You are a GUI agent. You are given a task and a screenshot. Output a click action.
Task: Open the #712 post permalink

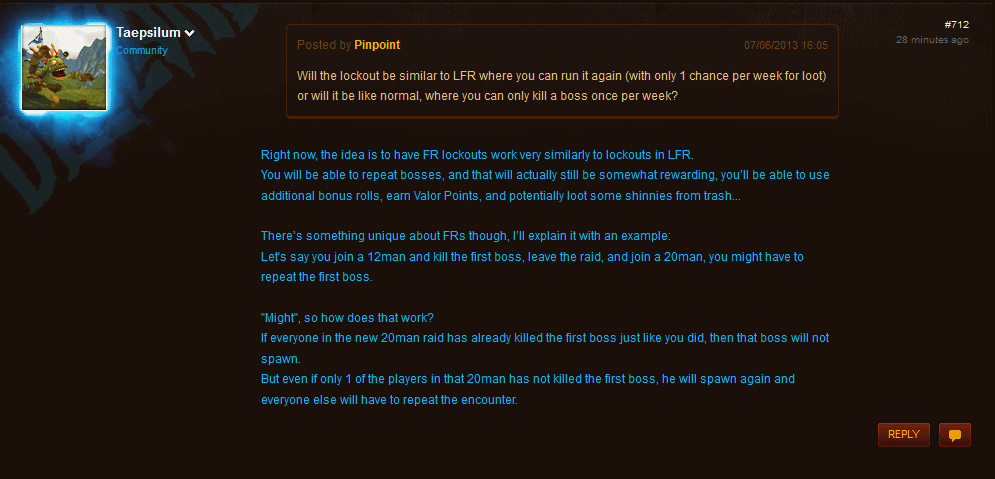coord(957,24)
